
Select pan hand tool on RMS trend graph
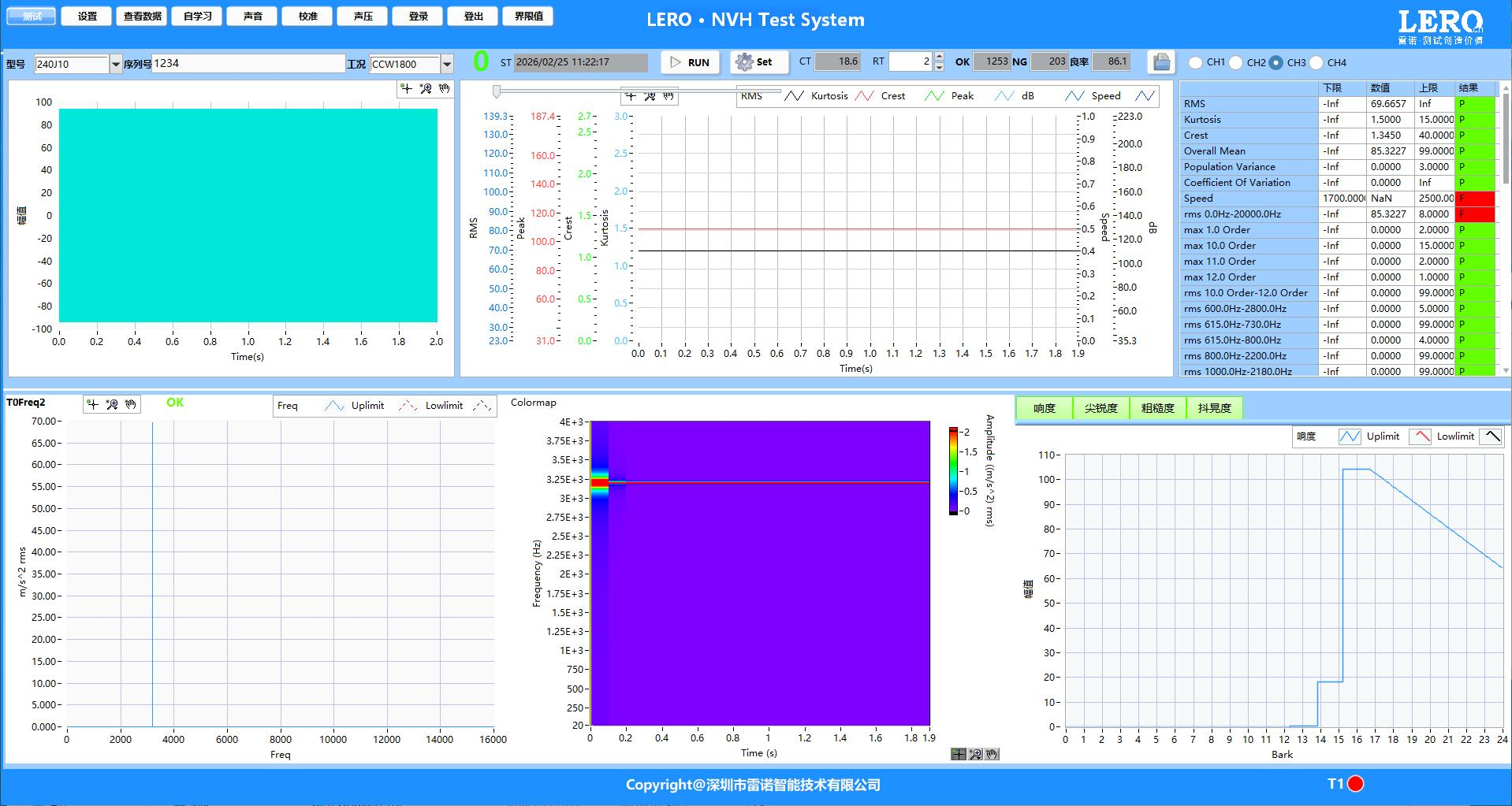pos(668,96)
